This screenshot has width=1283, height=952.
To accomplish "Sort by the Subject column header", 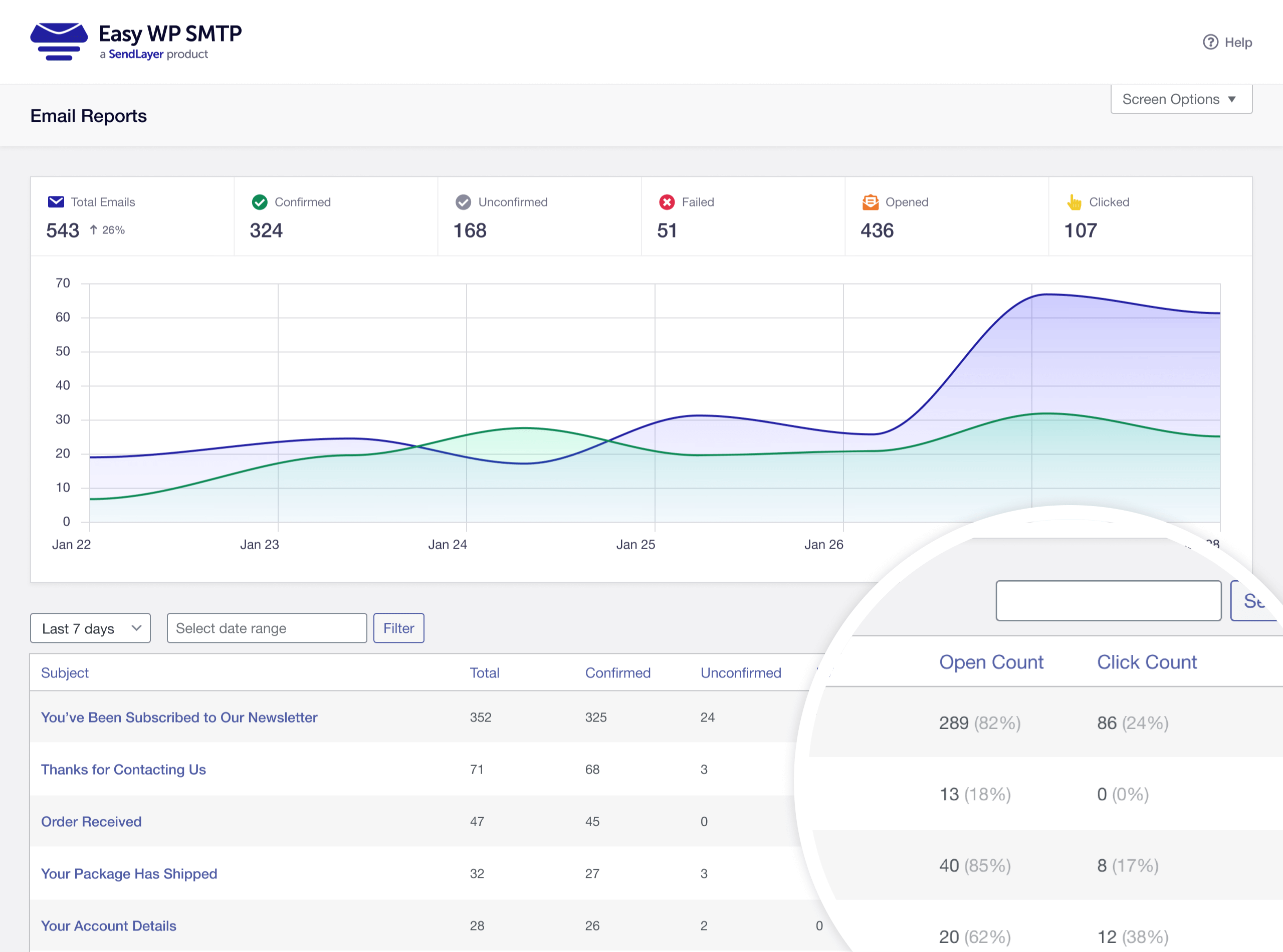I will [x=65, y=672].
